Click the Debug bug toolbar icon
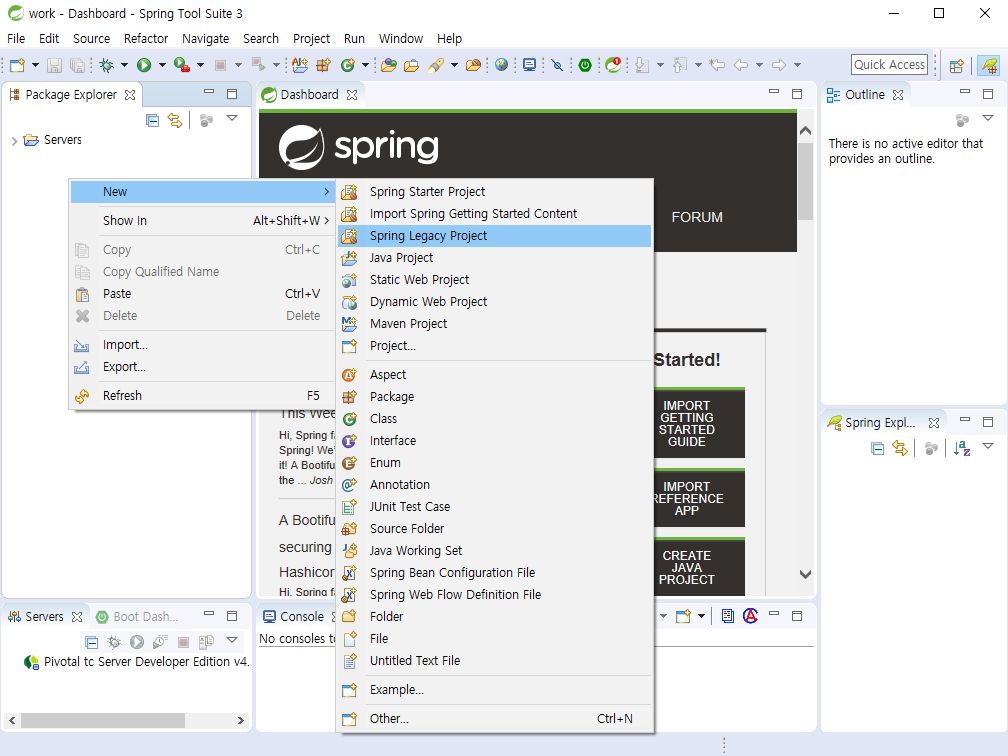1008x756 pixels. click(x=107, y=65)
